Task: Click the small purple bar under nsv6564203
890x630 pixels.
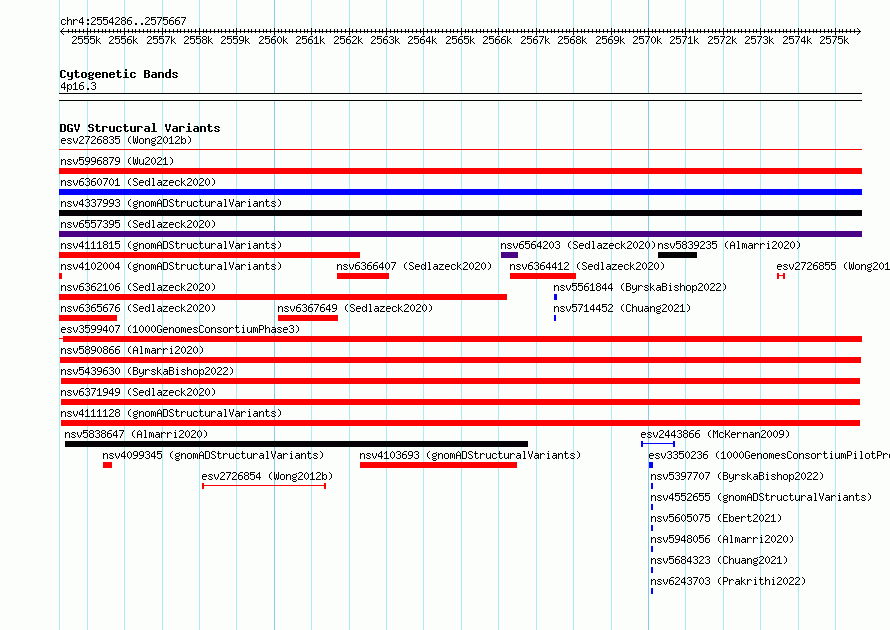Action: tap(509, 255)
